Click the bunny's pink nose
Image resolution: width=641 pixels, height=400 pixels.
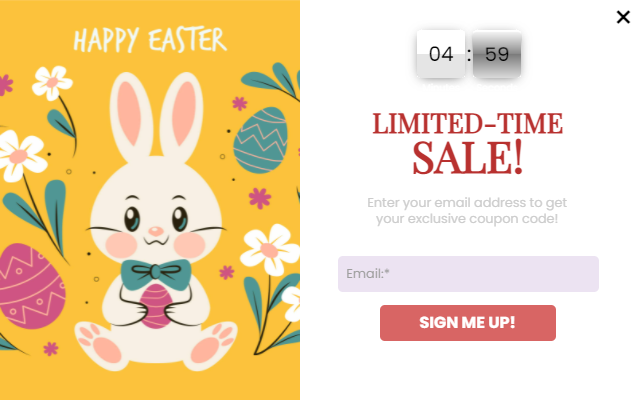pos(155,231)
